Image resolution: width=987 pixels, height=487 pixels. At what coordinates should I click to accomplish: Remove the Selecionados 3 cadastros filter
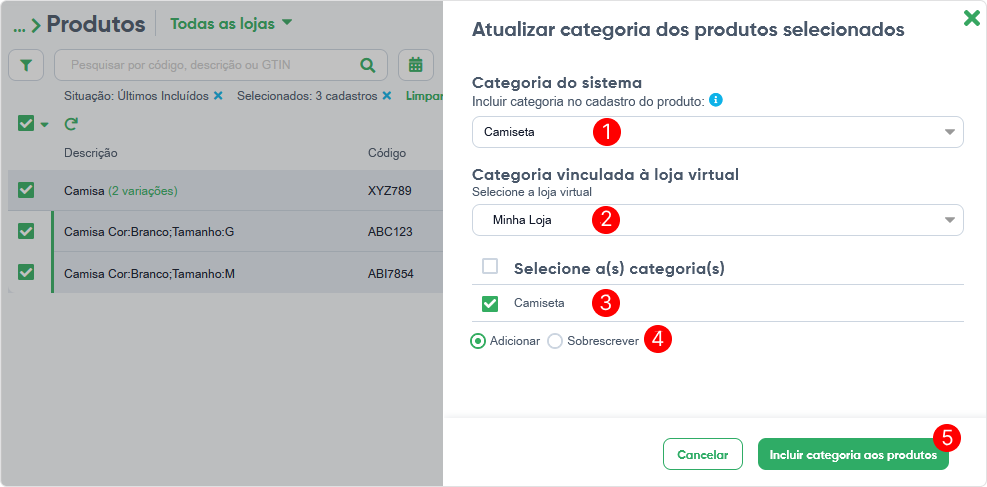point(386,96)
